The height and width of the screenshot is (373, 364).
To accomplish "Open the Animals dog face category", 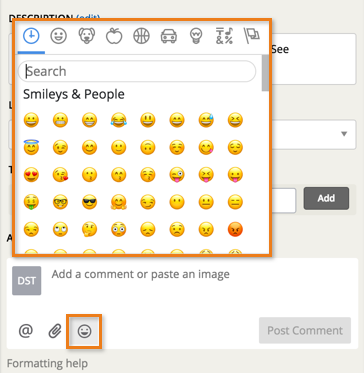I will point(87,35).
